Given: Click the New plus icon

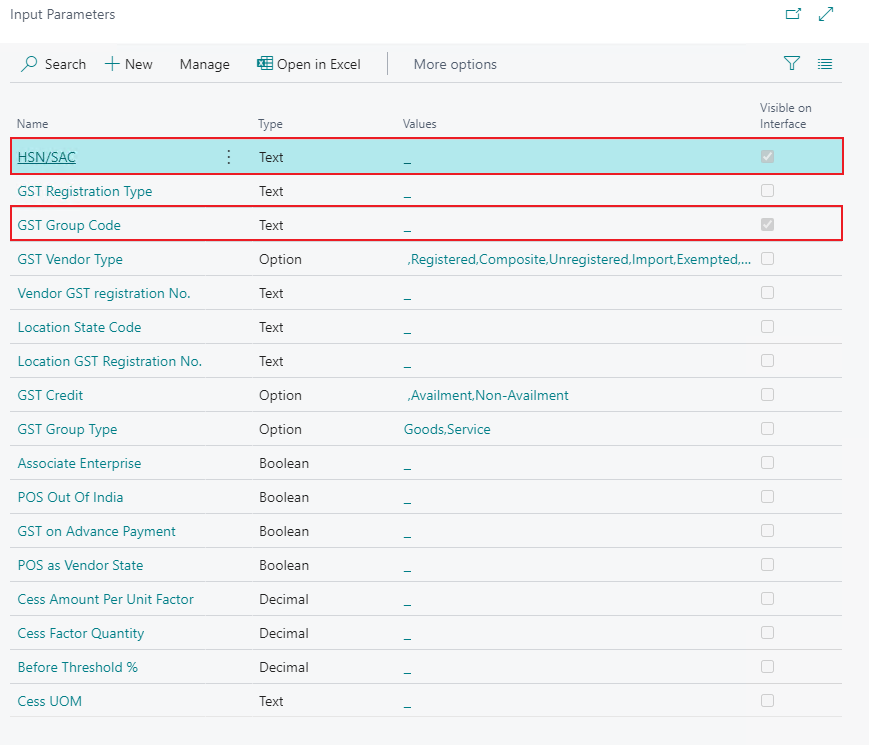Looking at the screenshot, I should point(112,64).
